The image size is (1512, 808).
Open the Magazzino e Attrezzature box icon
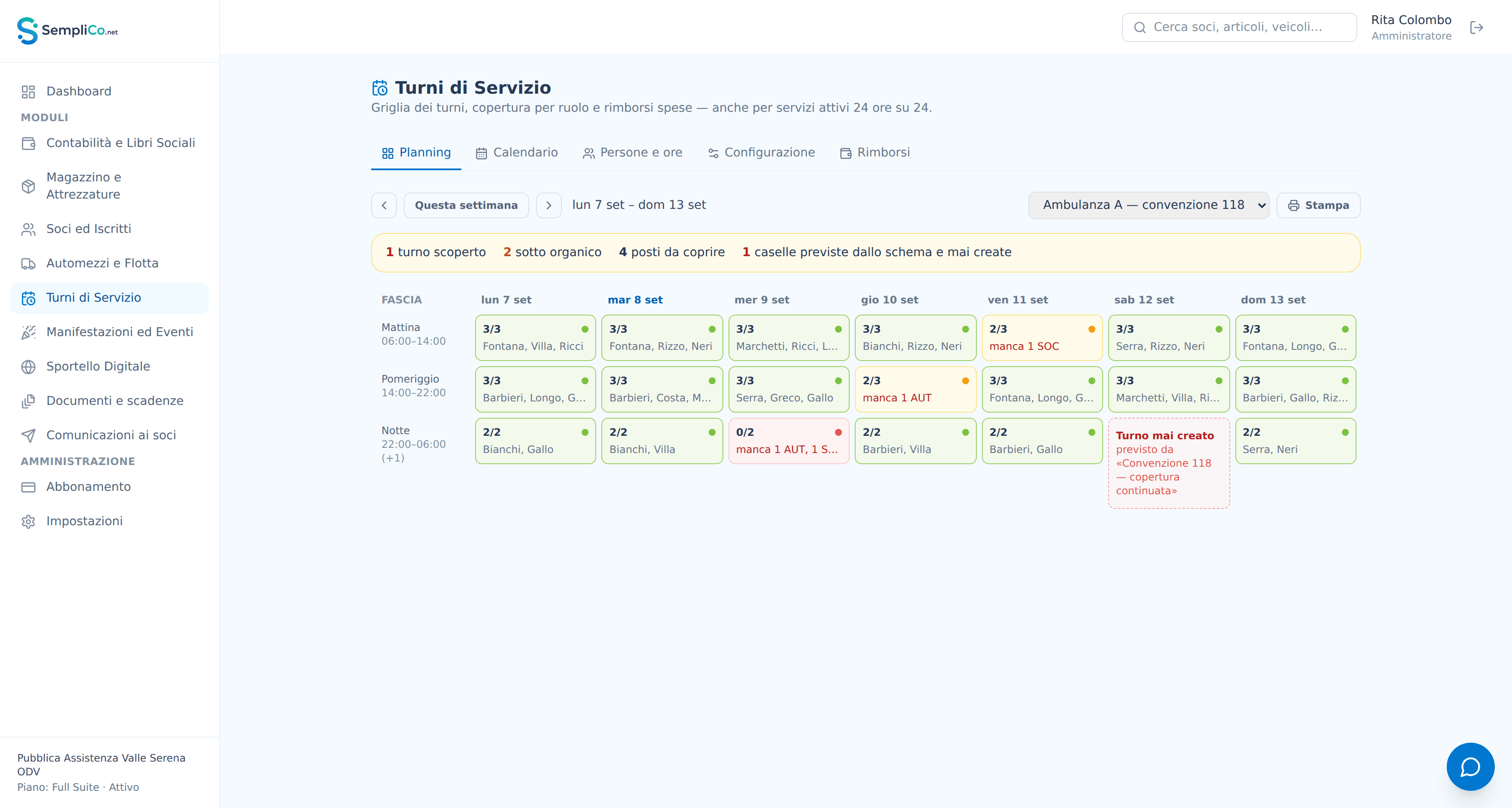coord(28,186)
